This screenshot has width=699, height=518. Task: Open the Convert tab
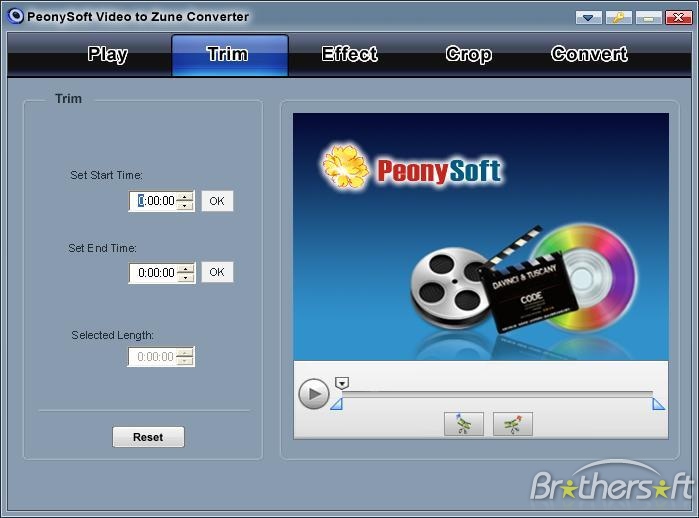[x=589, y=54]
